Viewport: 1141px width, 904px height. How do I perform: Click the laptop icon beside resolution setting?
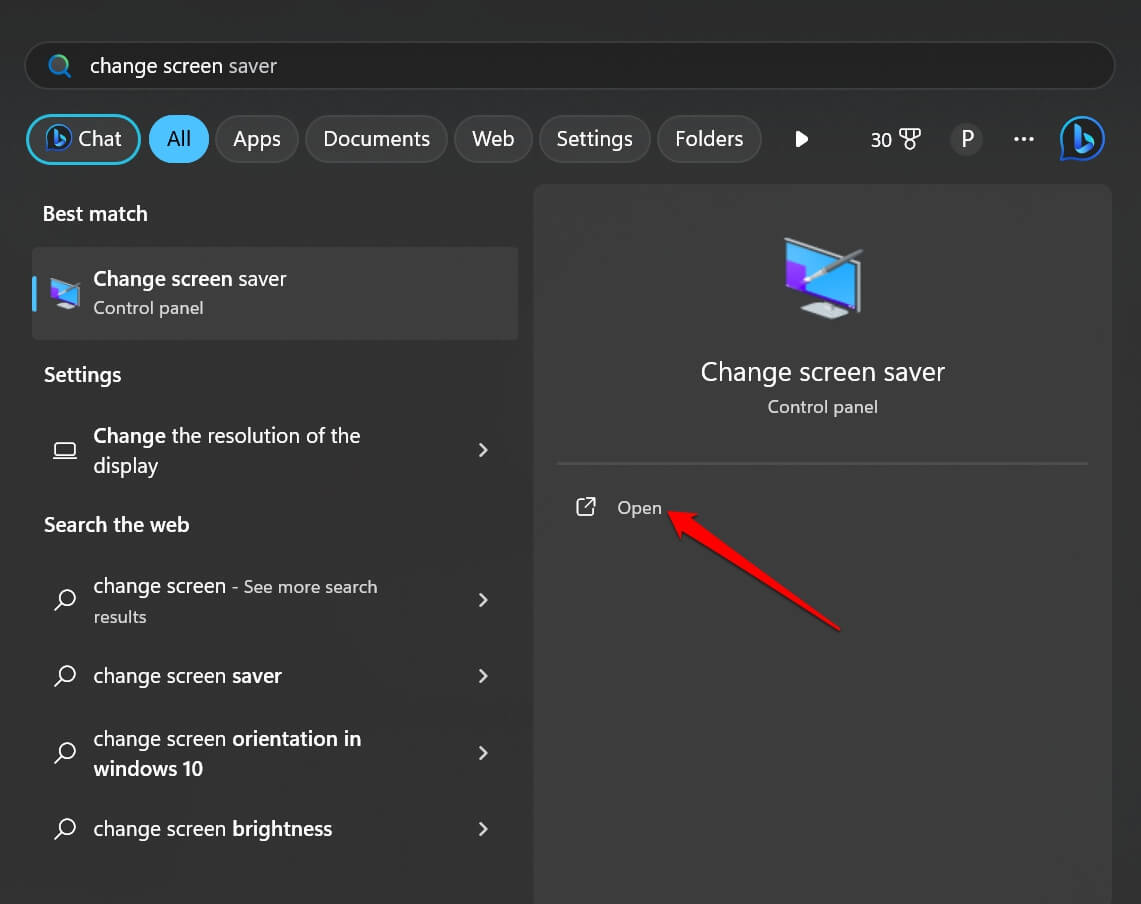65,451
